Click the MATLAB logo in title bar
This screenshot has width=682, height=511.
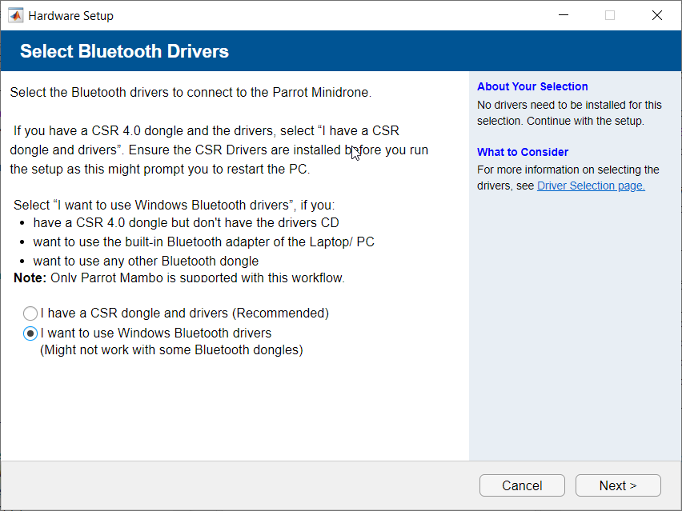(x=16, y=15)
